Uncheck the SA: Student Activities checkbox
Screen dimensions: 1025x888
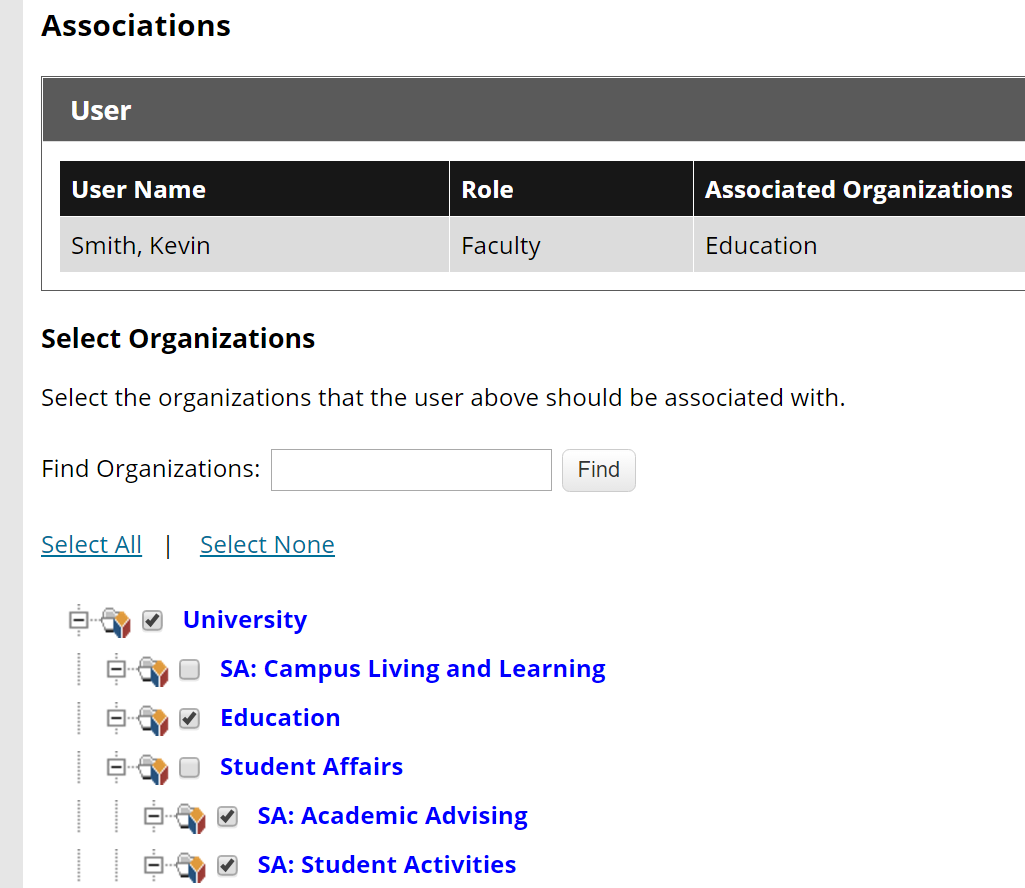pos(227,865)
